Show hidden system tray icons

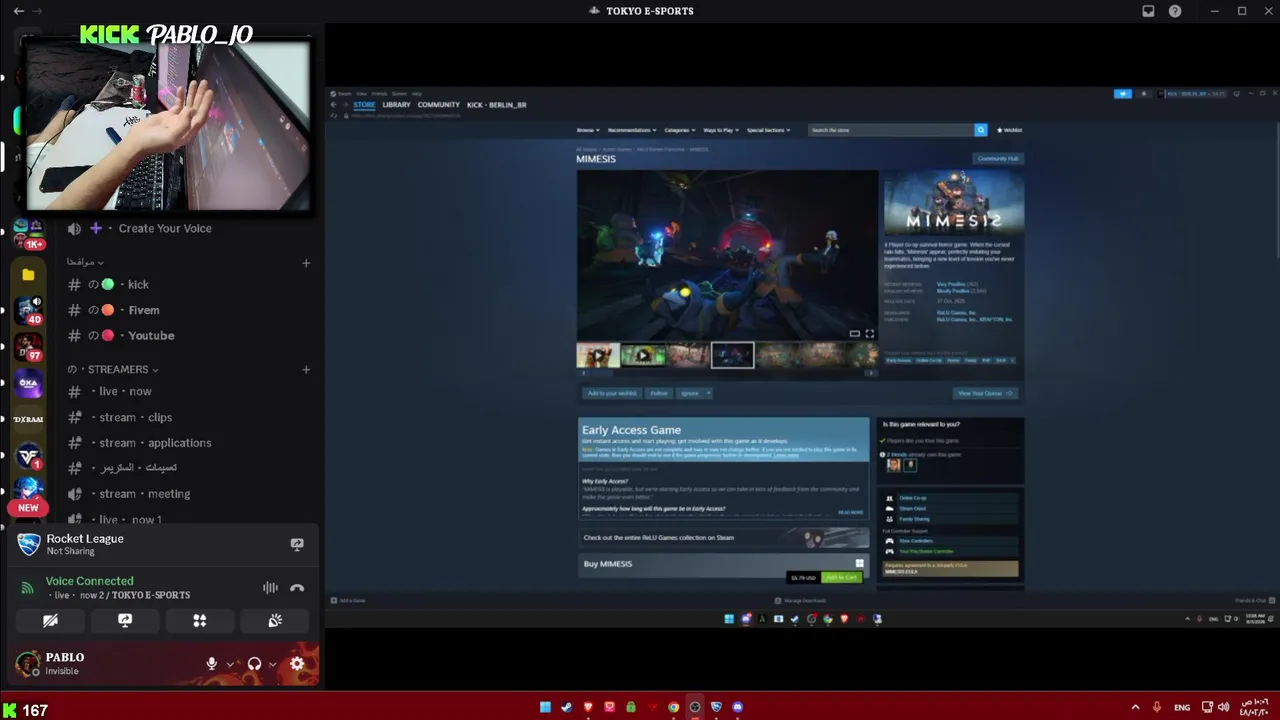1135,707
